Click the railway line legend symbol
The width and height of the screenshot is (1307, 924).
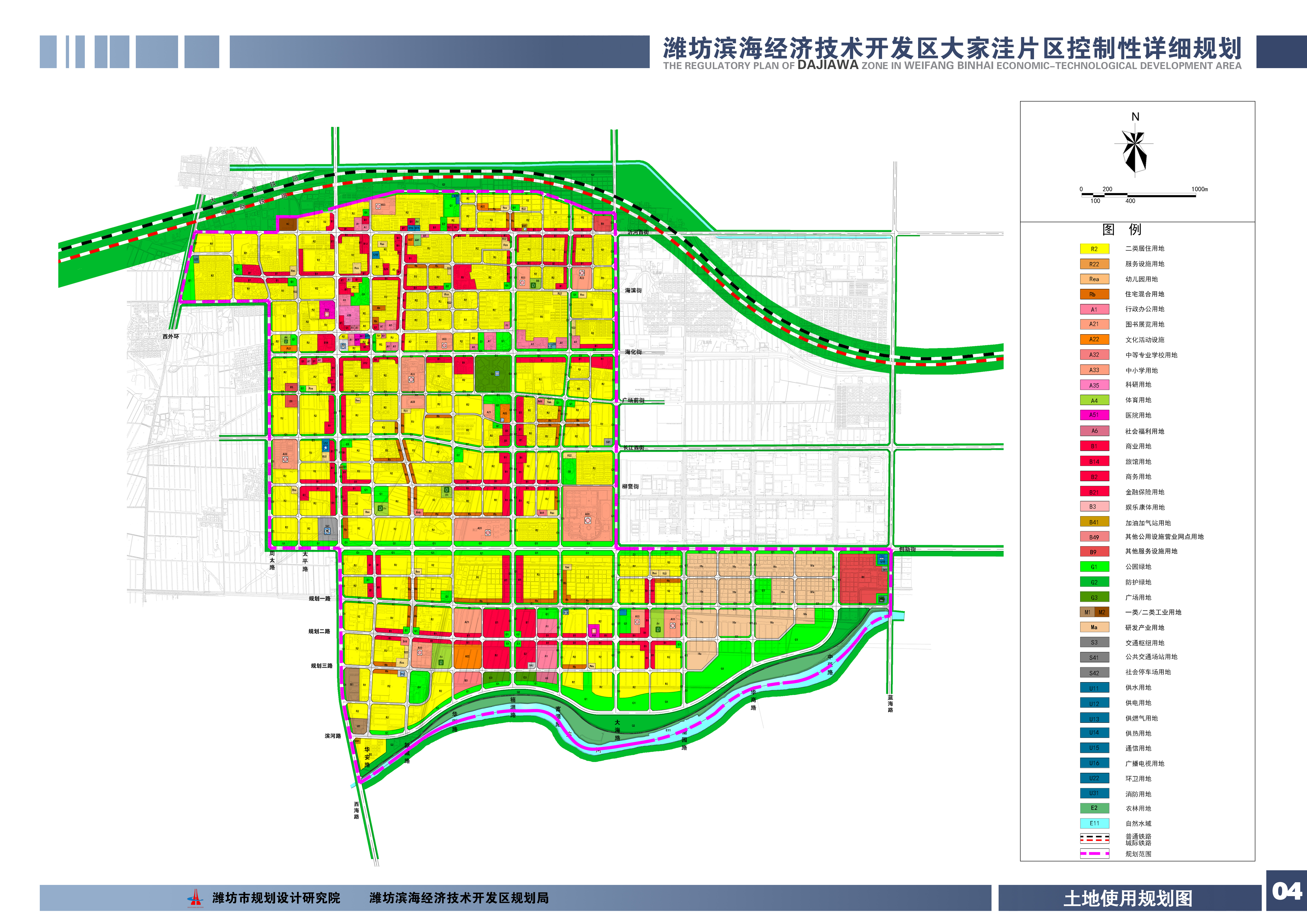pos(1094,839)
